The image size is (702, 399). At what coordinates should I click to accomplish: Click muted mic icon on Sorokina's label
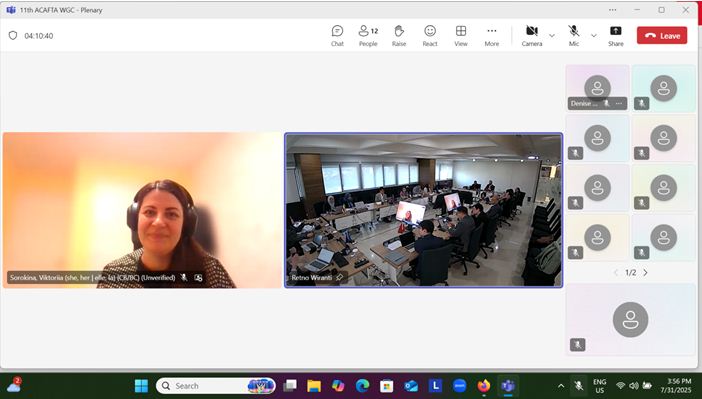184,278
